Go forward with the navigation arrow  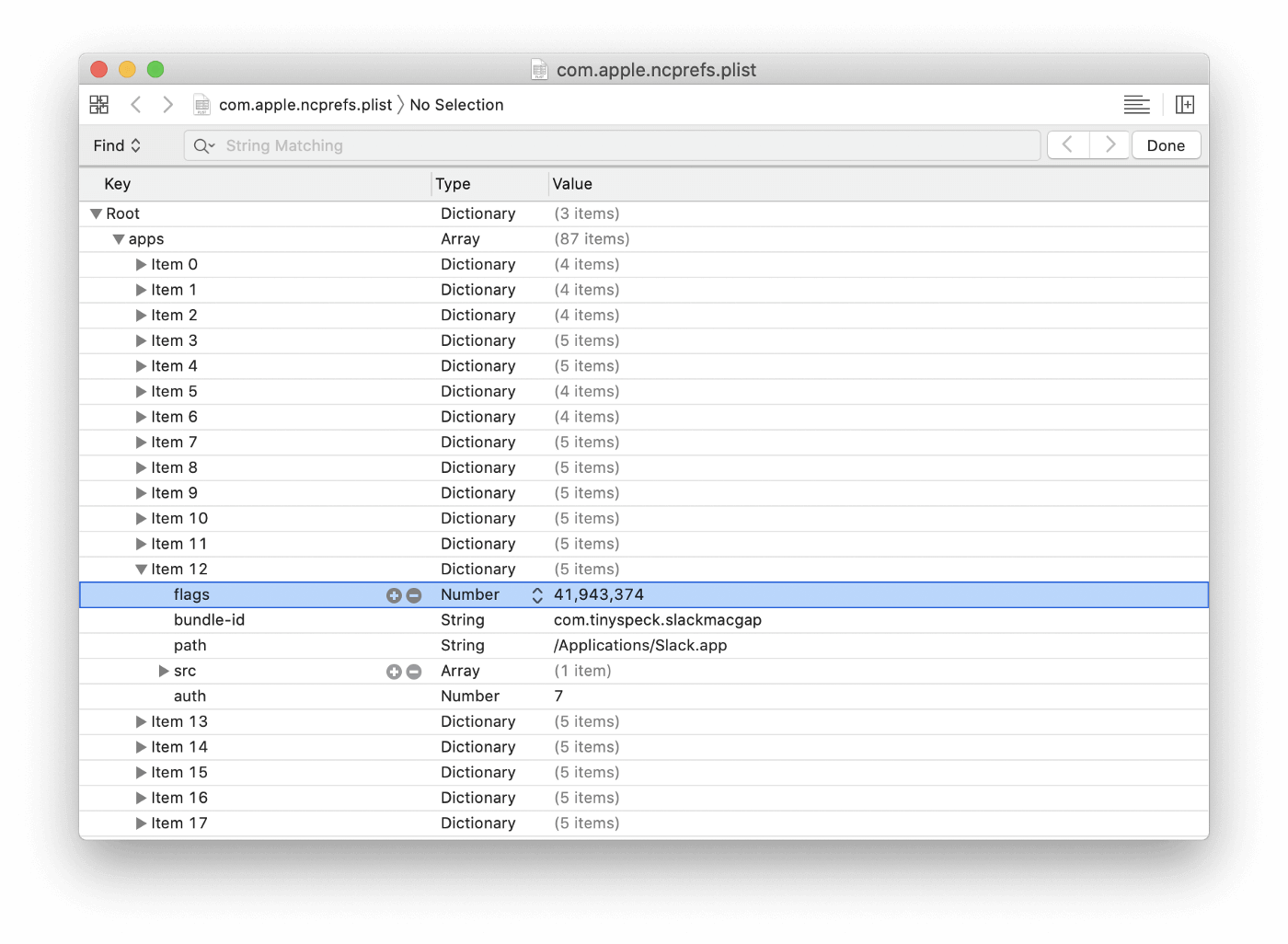167,105
